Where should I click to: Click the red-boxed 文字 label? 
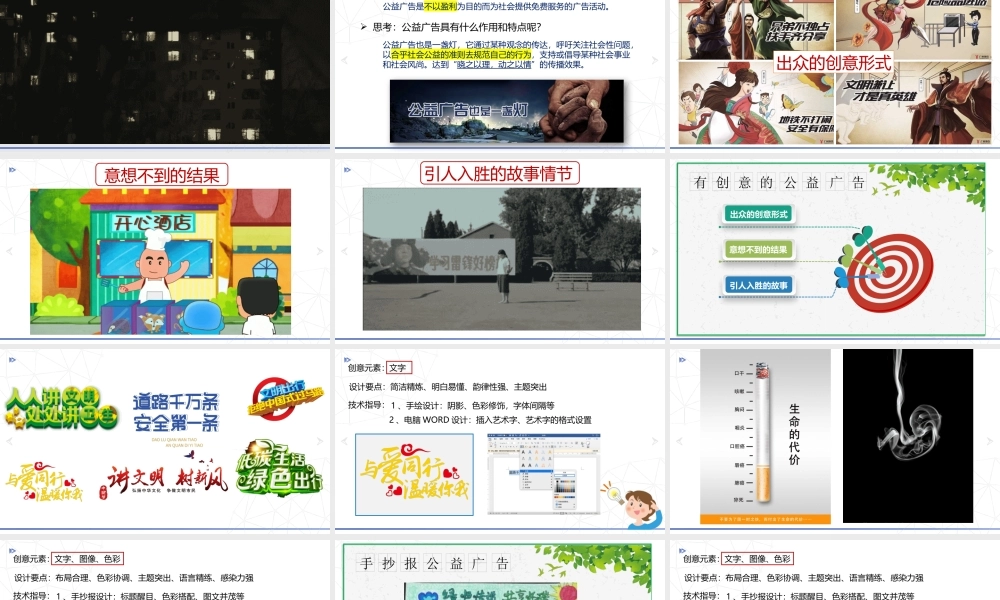(399, 368)
